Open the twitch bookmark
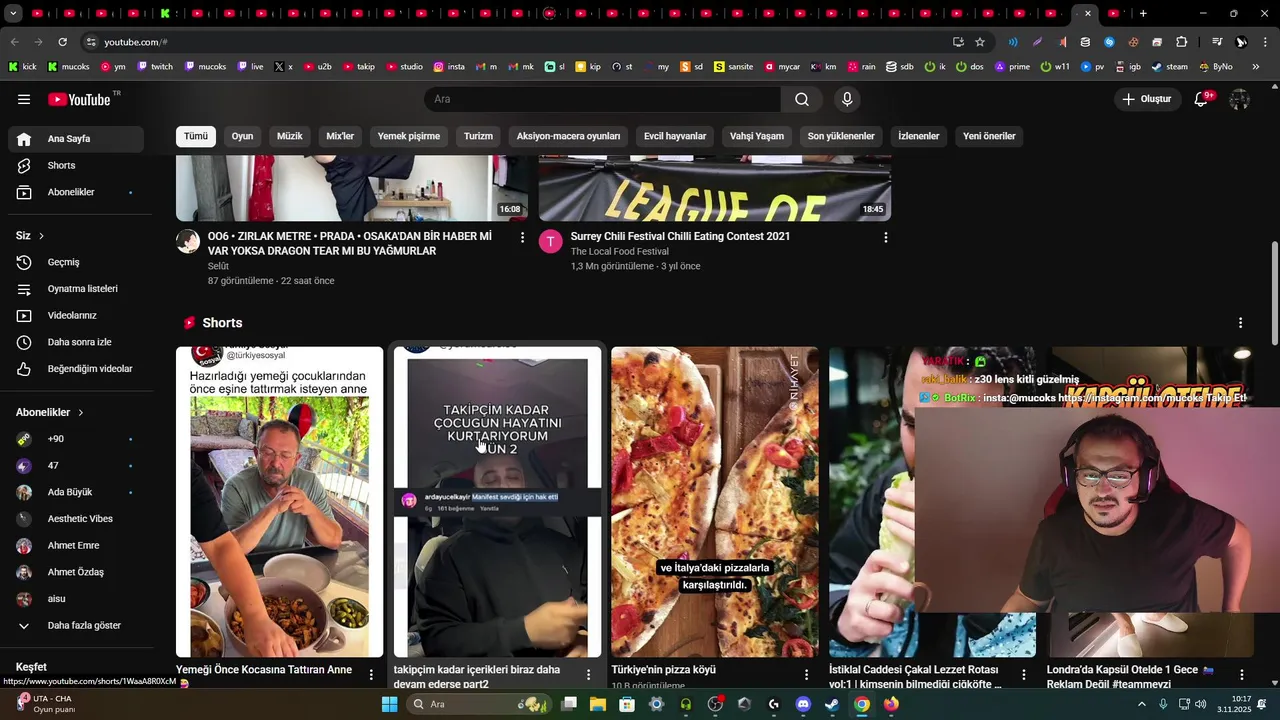 [x=155, y=67]
